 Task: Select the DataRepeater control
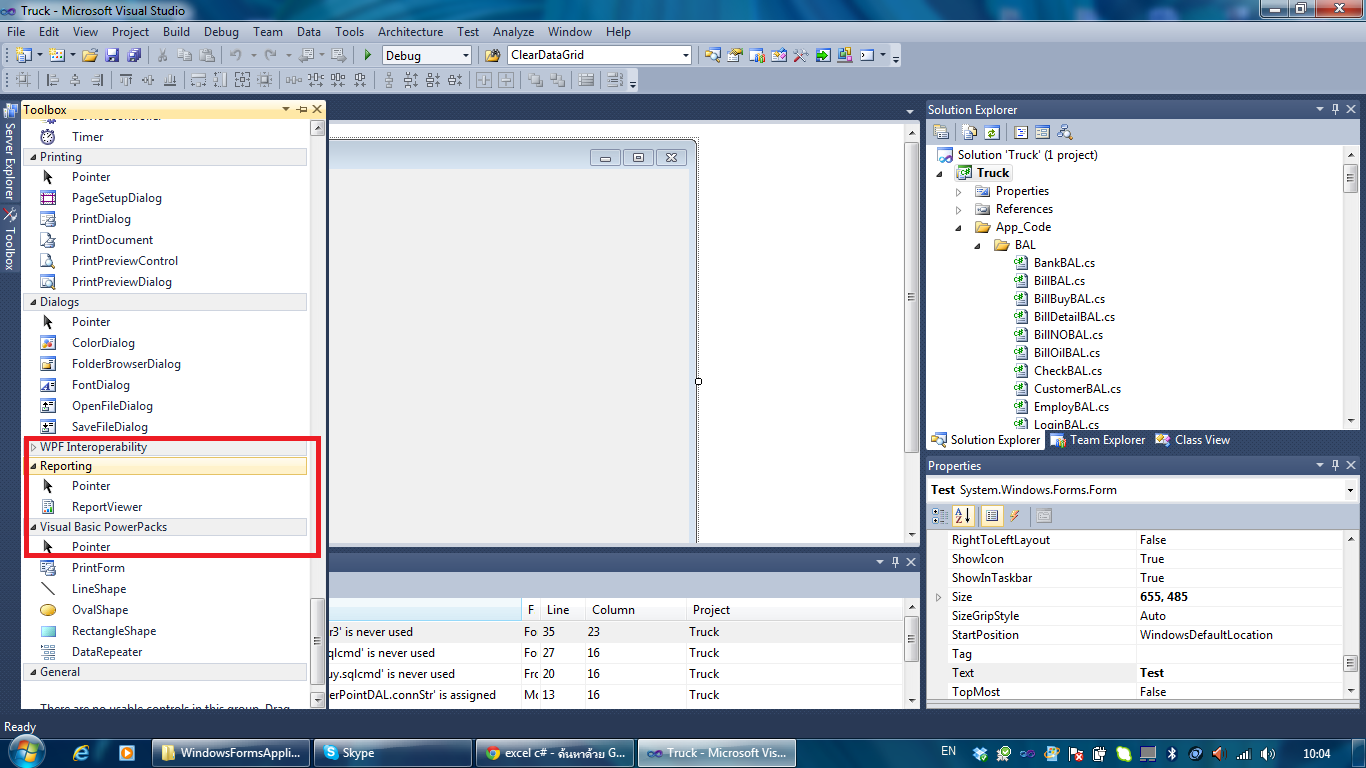click(107, 652)
